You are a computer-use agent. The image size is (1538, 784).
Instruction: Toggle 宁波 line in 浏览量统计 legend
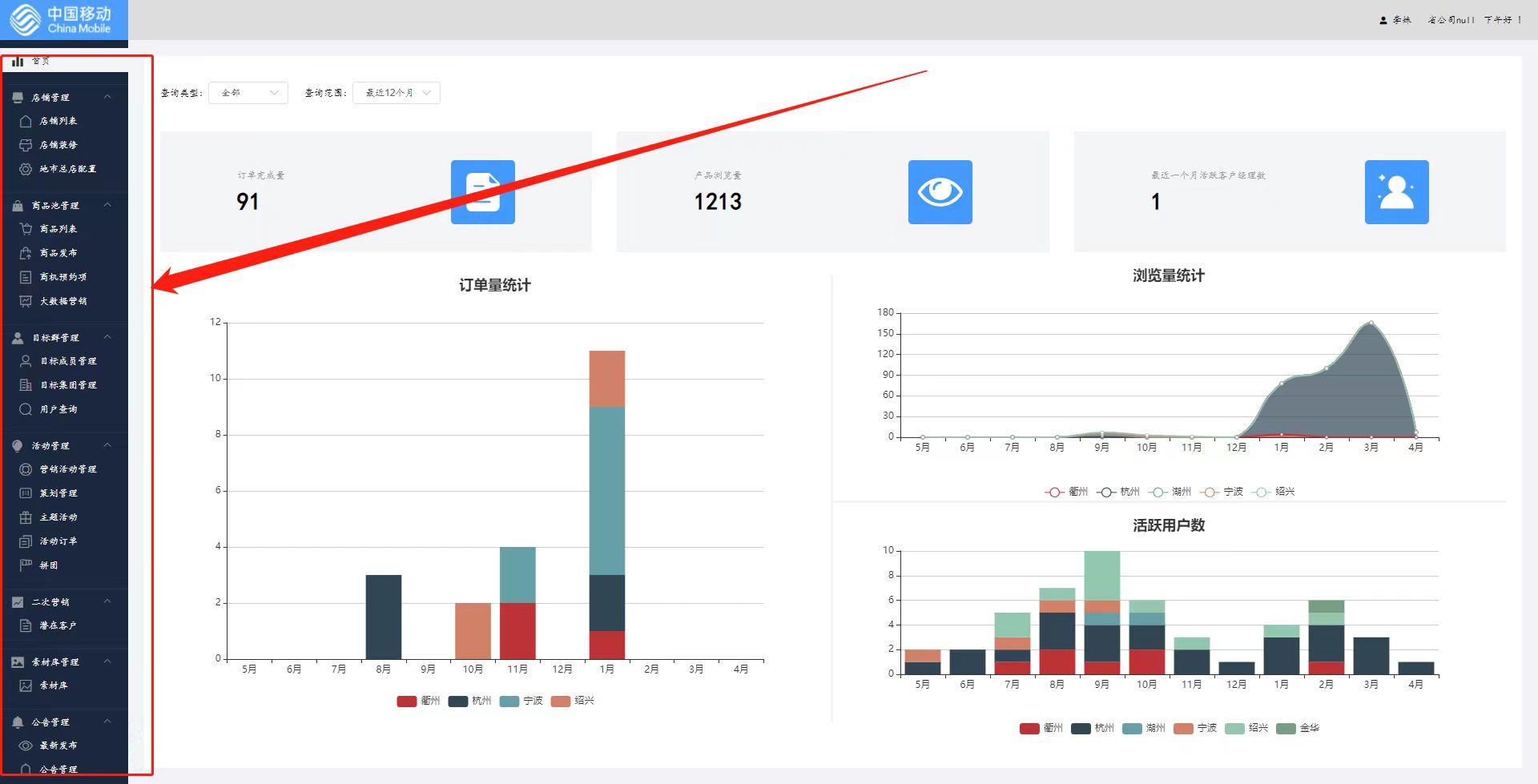[x=1222, y=492]
